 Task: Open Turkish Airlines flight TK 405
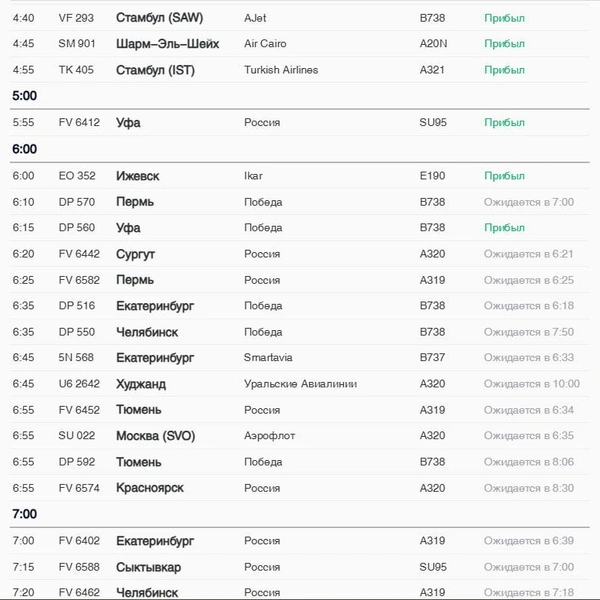point(300,70)
